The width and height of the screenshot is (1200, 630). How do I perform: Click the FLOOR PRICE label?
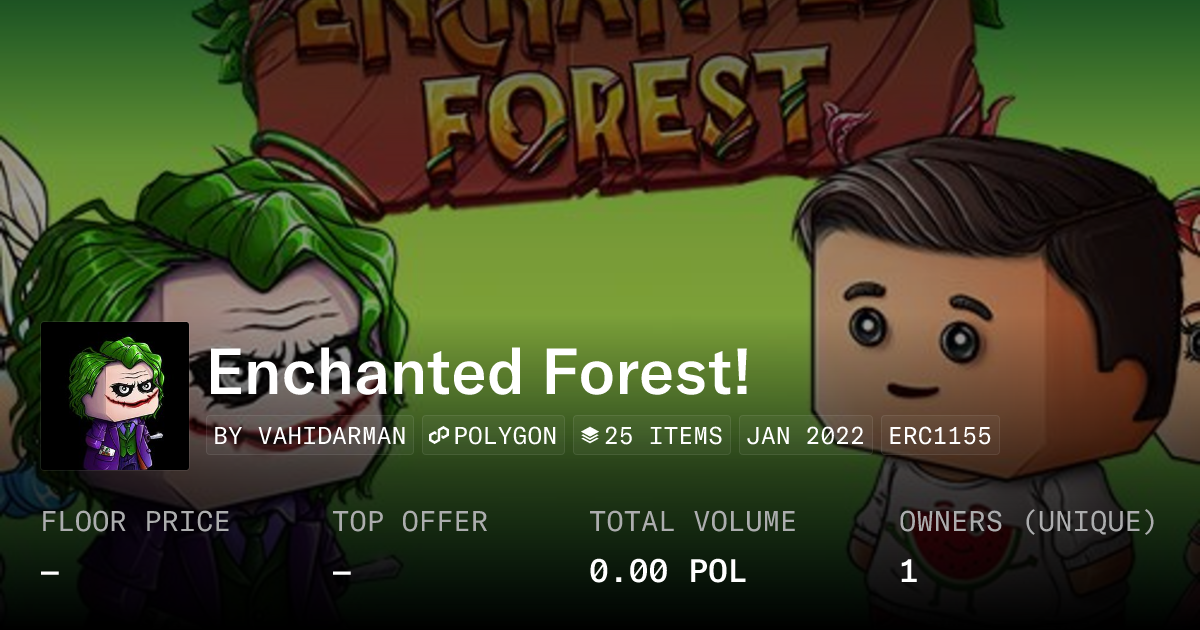[135, 522]
